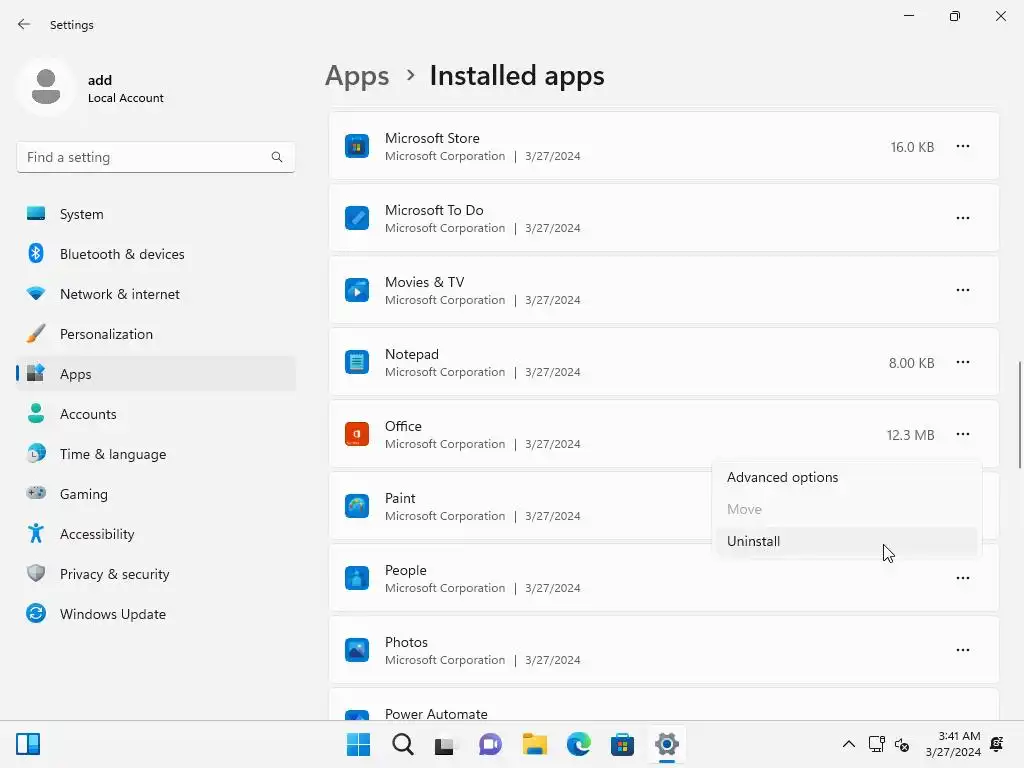Click the Photos app icon
Image resolution: width=1024 pixels, height=768 pixels.
[x=357, y=650]
